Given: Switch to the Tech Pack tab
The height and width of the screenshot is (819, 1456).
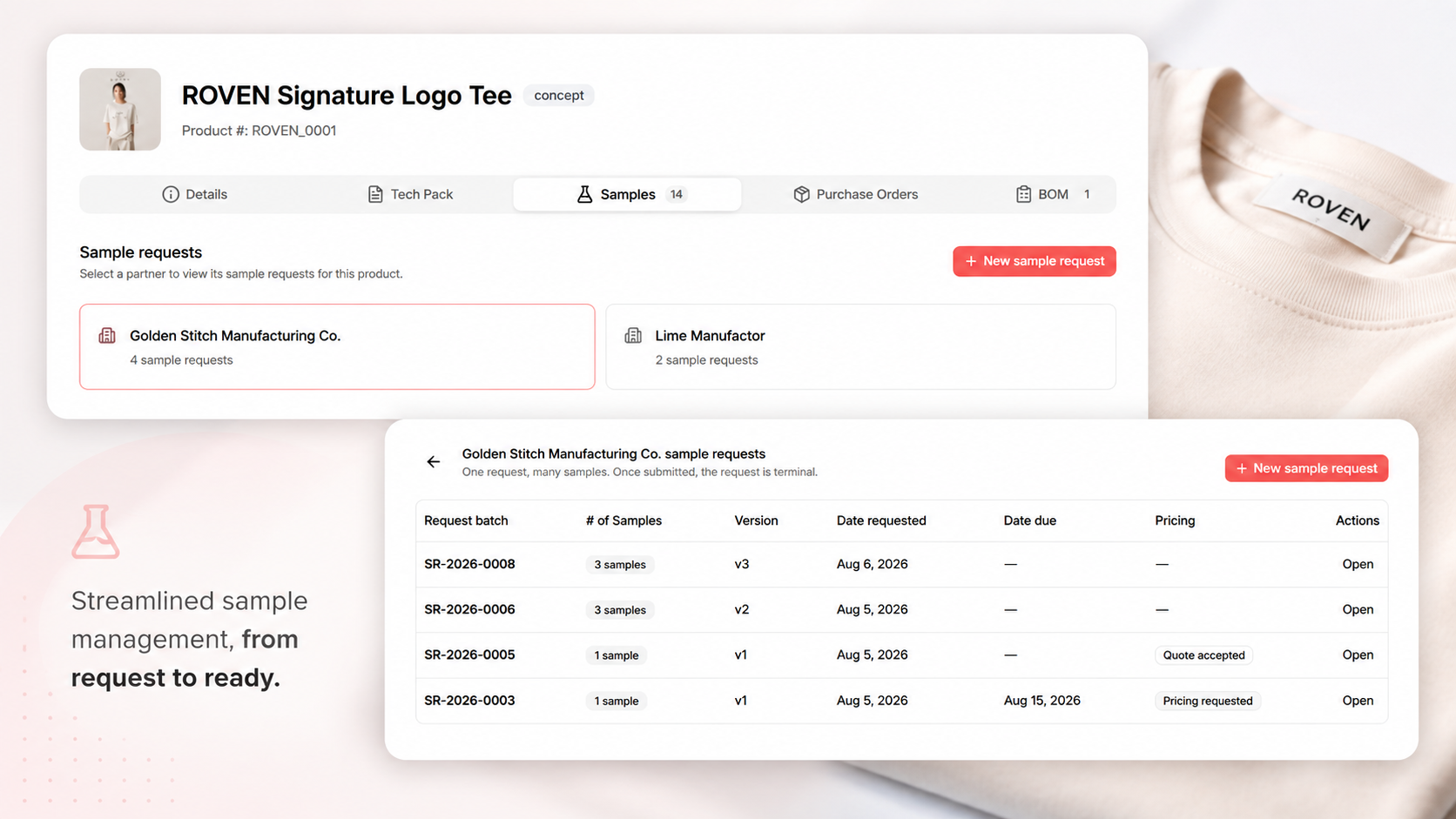Looking at the screenshot, I should pyautogui.click(x=410, y=194).
